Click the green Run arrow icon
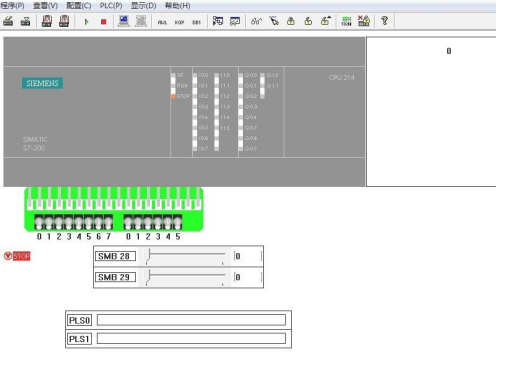 pyautogui.click(x=86, y=22)
